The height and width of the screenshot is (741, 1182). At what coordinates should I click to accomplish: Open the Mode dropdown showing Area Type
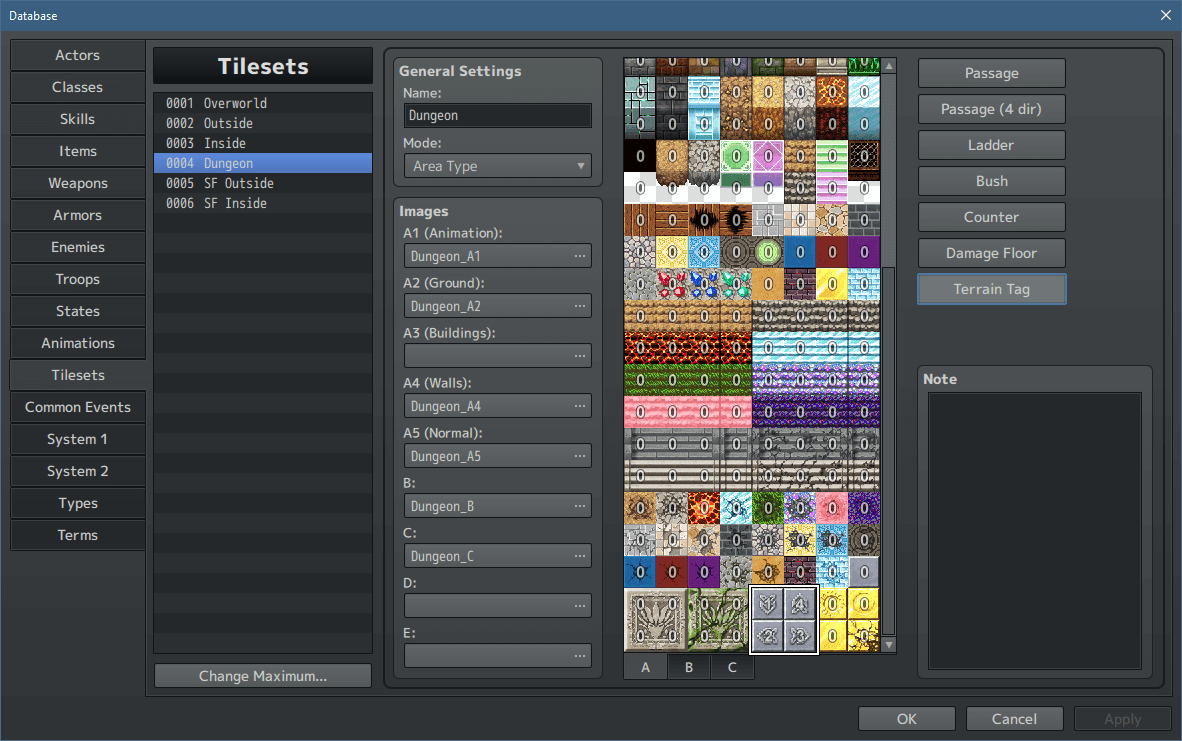point(498,166)
